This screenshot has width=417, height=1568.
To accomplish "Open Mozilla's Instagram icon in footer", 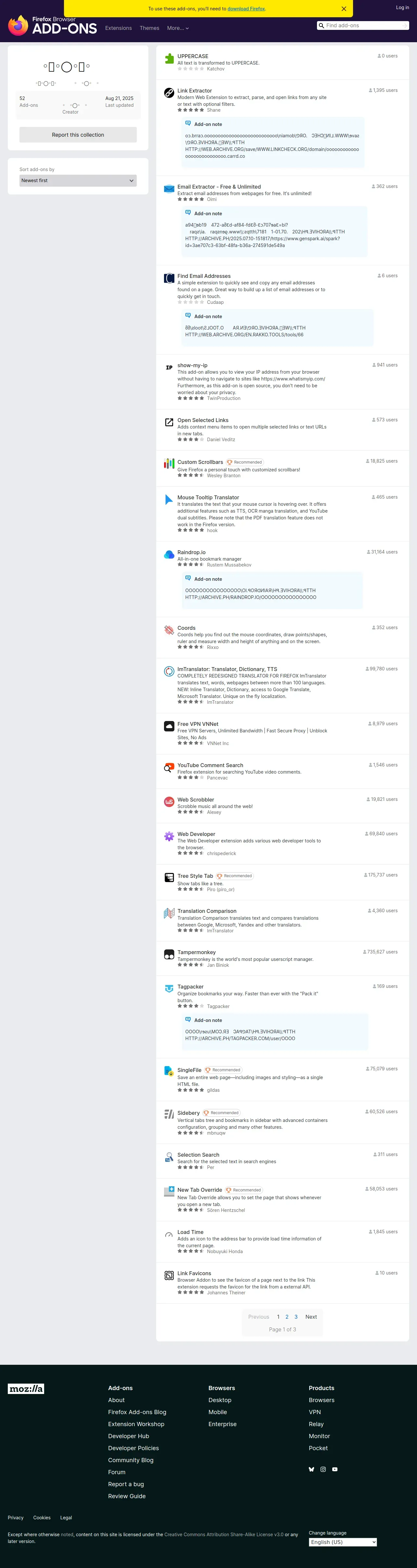I will coord(323,1469).
